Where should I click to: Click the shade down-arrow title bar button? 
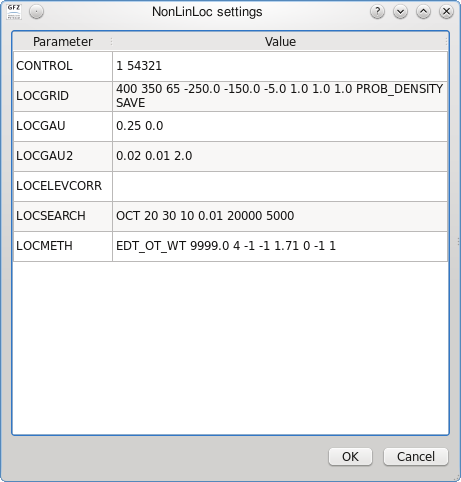coord(400,12)
